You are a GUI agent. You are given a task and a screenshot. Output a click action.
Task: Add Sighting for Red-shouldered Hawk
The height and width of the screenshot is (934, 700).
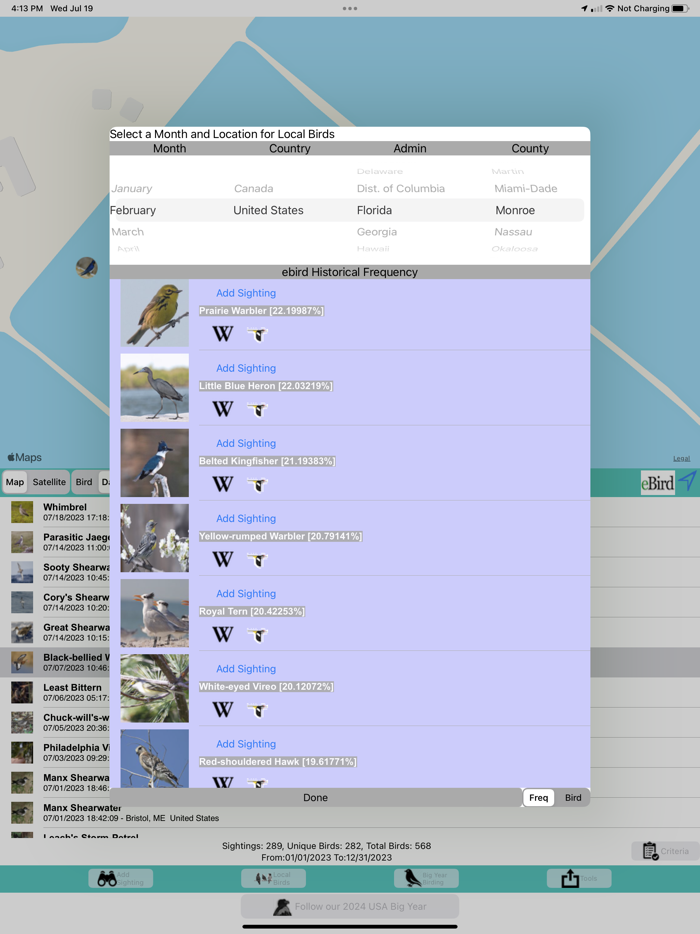[246, 743]
